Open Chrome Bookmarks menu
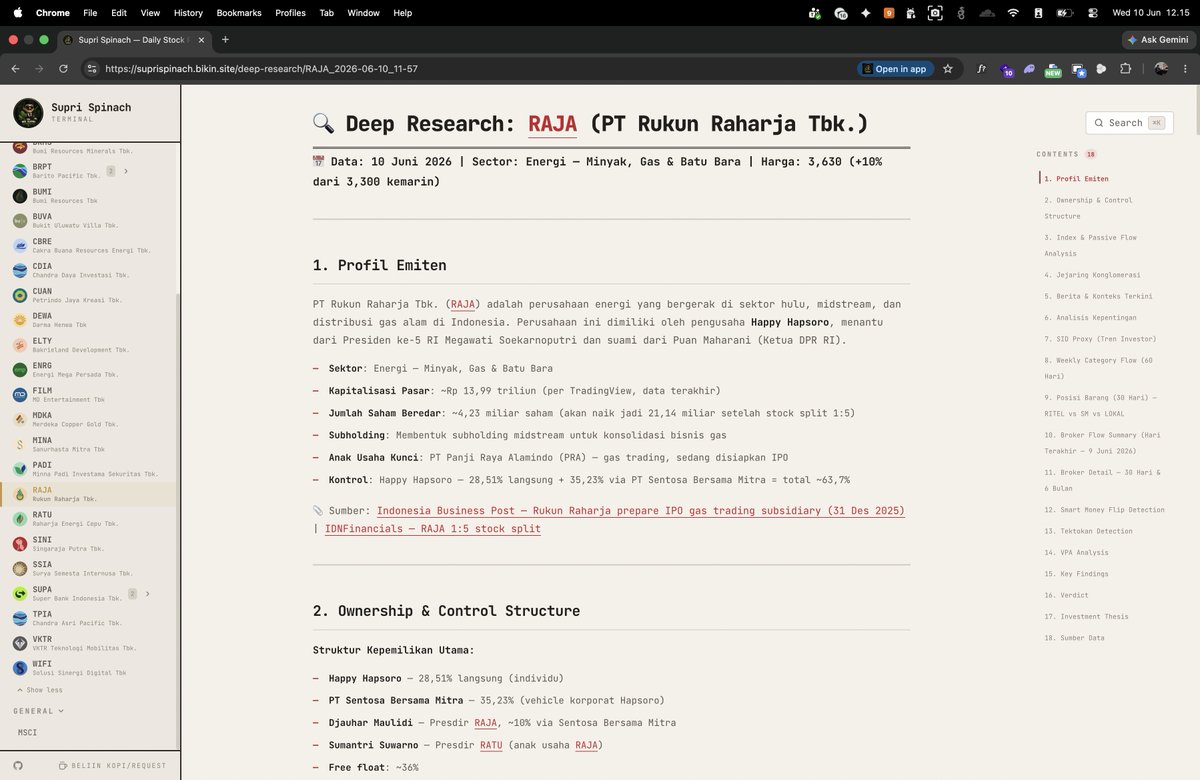Viewport: 1200px width, 780px height. click(238, 13)
